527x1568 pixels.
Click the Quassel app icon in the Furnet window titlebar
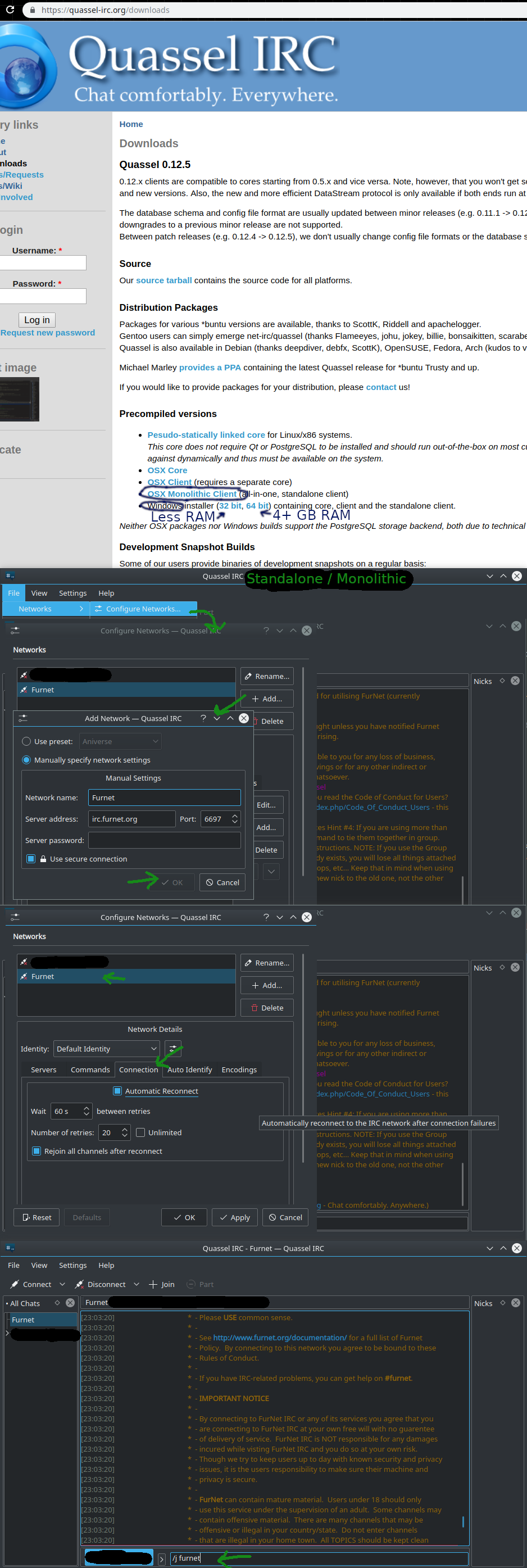[10, 1248]
